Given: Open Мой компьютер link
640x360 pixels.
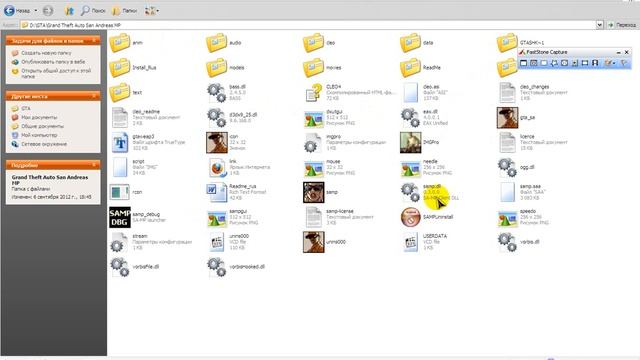Looking at the screenshot, I should pos(39,135).
